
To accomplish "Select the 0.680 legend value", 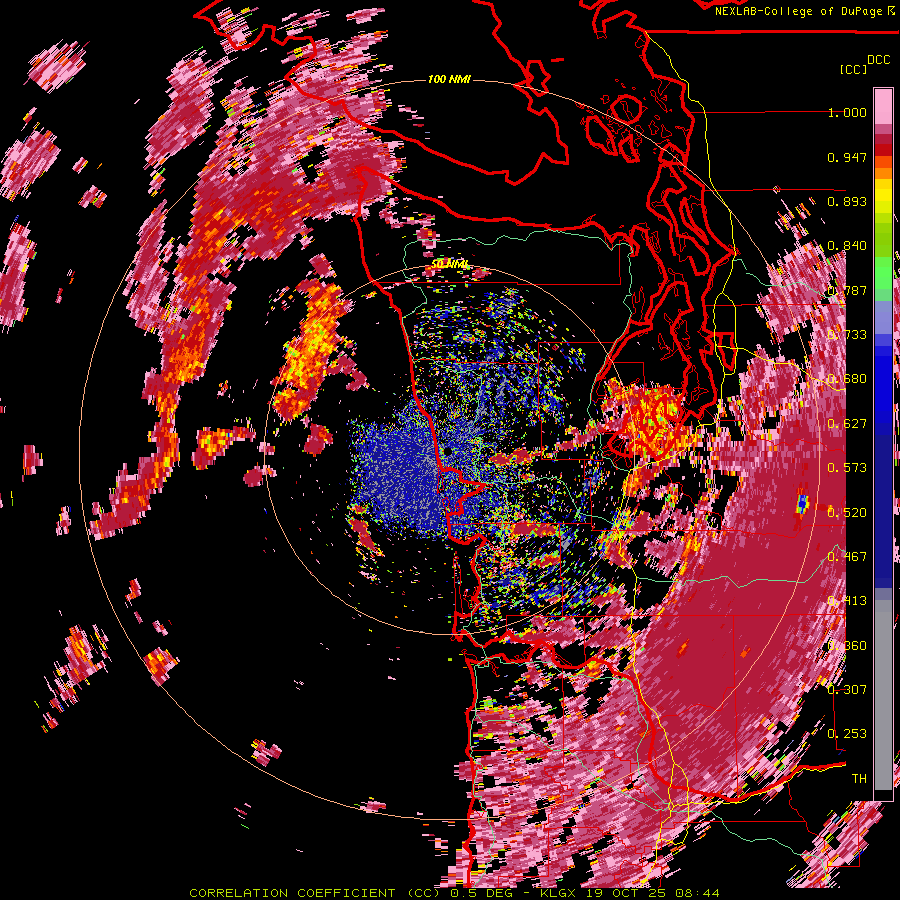I will click(x=847, y=379).
